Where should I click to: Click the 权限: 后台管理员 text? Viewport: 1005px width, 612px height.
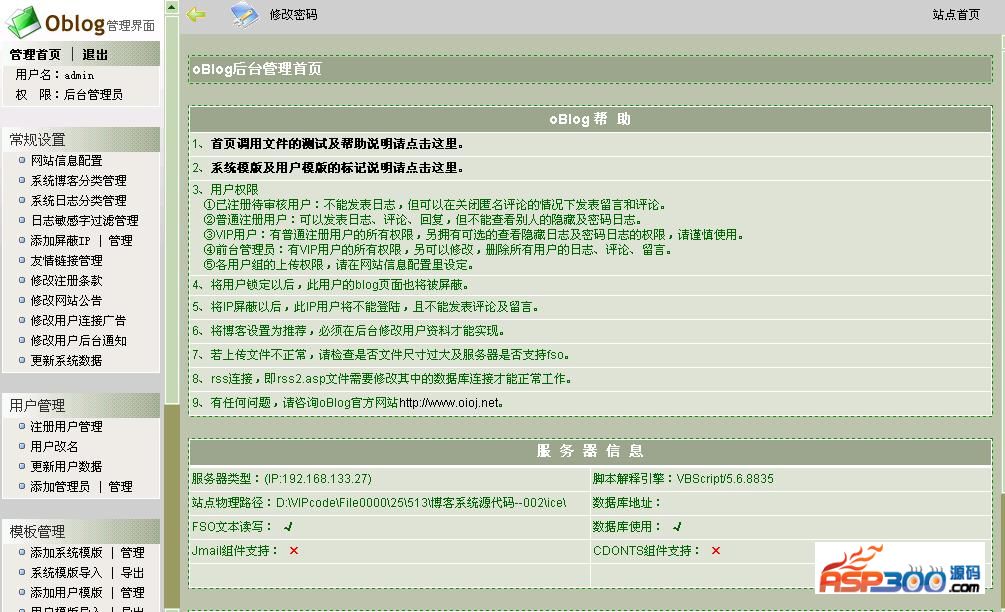[69, 95]
